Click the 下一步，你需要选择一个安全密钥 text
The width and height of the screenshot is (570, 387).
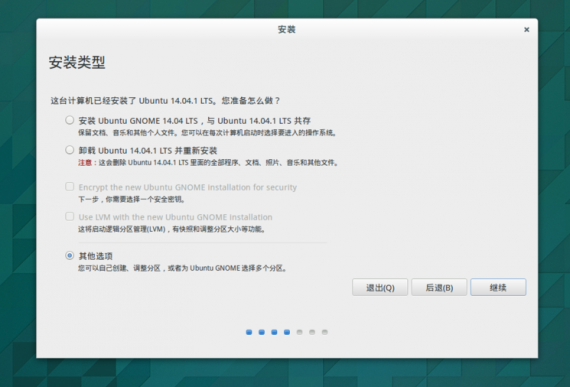(132, 199)
